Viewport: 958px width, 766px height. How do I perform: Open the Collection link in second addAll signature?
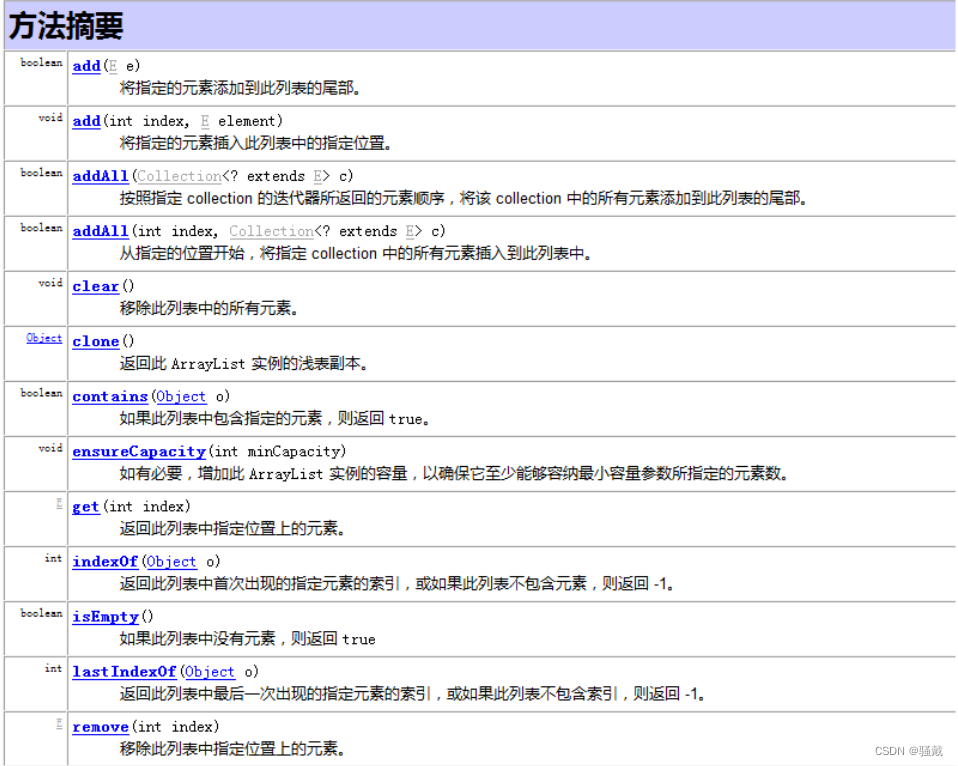click(x=271, y=231)
